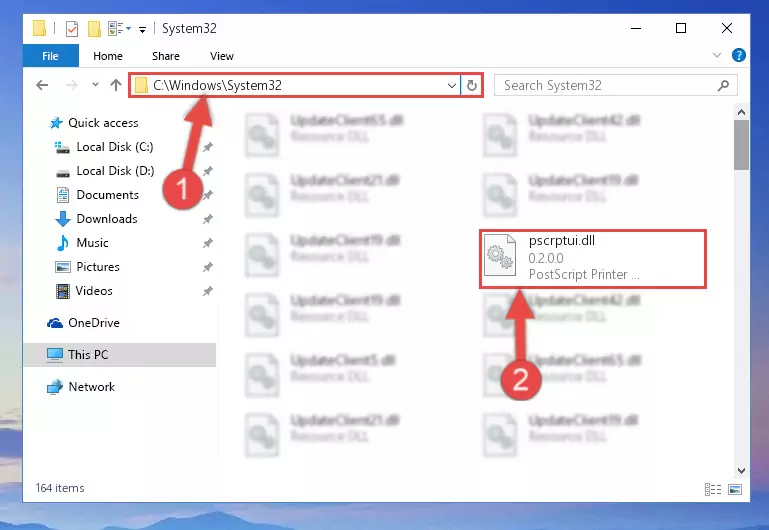Switch to the Home ribbon tab

pyautogui.click(x=108, y=56)
